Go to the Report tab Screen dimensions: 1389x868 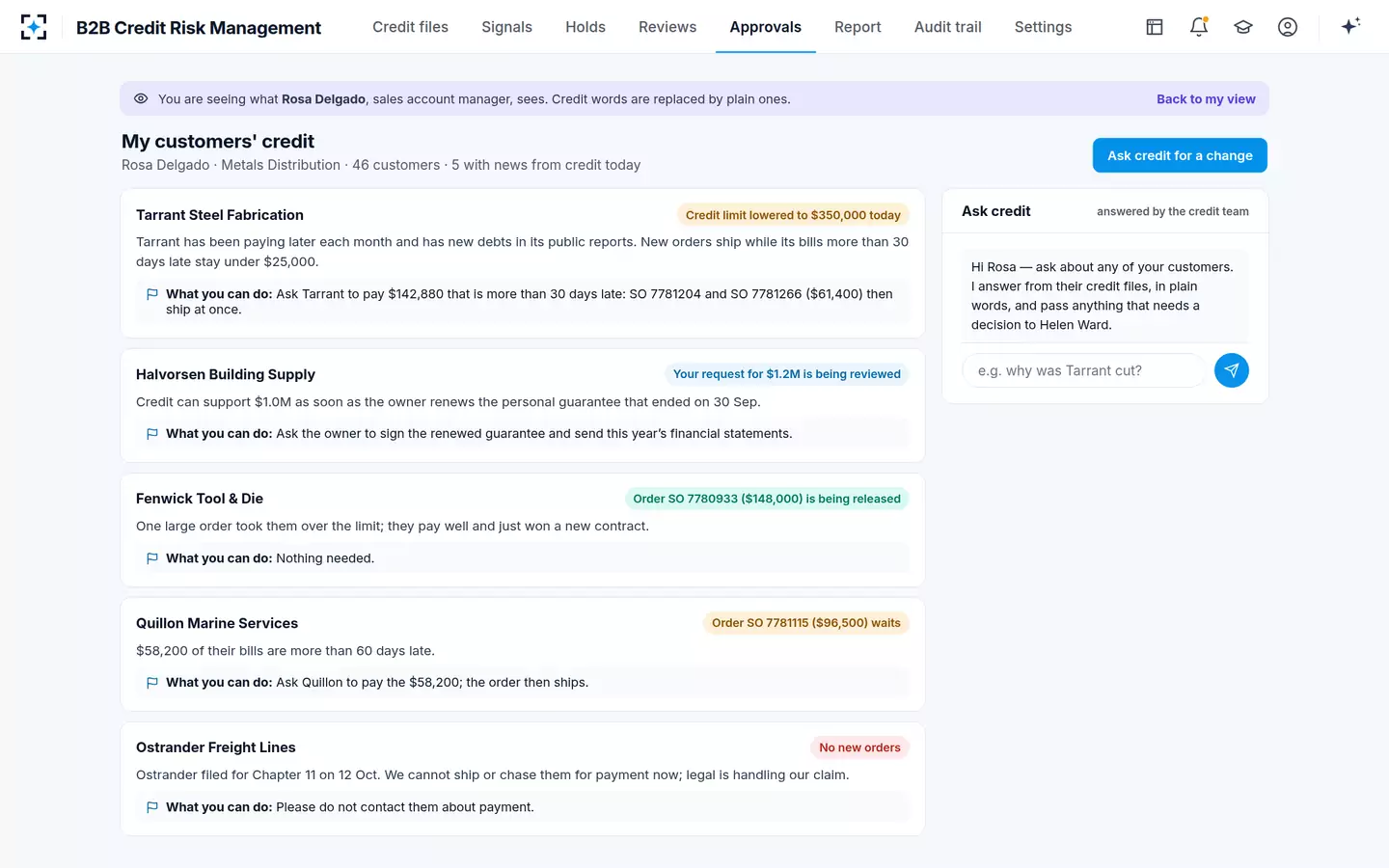click(858, 27)
